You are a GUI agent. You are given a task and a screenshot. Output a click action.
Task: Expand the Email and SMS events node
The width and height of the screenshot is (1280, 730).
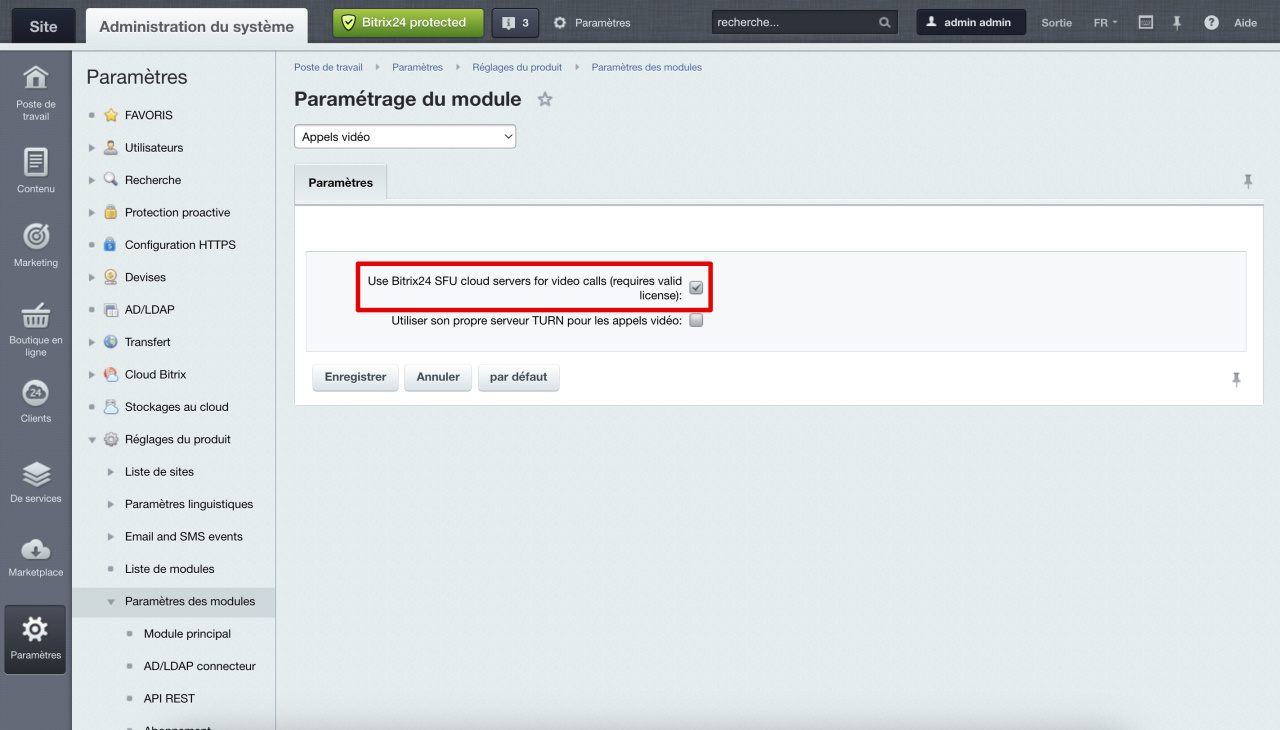coord(111,536)
